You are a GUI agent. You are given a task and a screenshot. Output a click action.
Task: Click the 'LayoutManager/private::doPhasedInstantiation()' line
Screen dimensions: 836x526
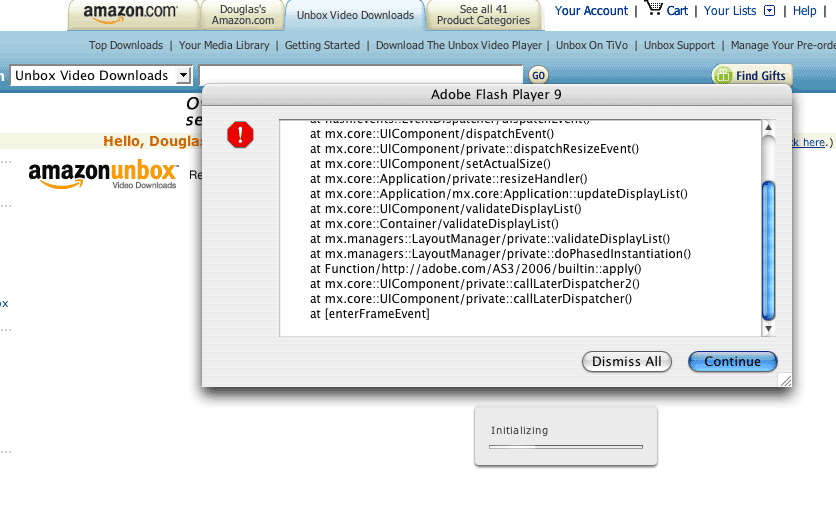click(500, 254)
